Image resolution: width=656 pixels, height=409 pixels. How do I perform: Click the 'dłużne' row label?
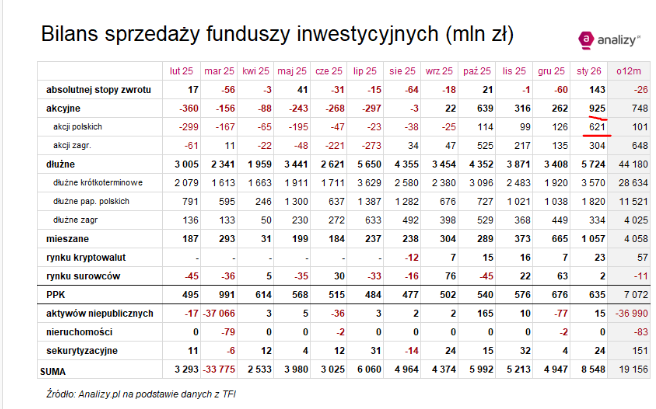point(60,164)
